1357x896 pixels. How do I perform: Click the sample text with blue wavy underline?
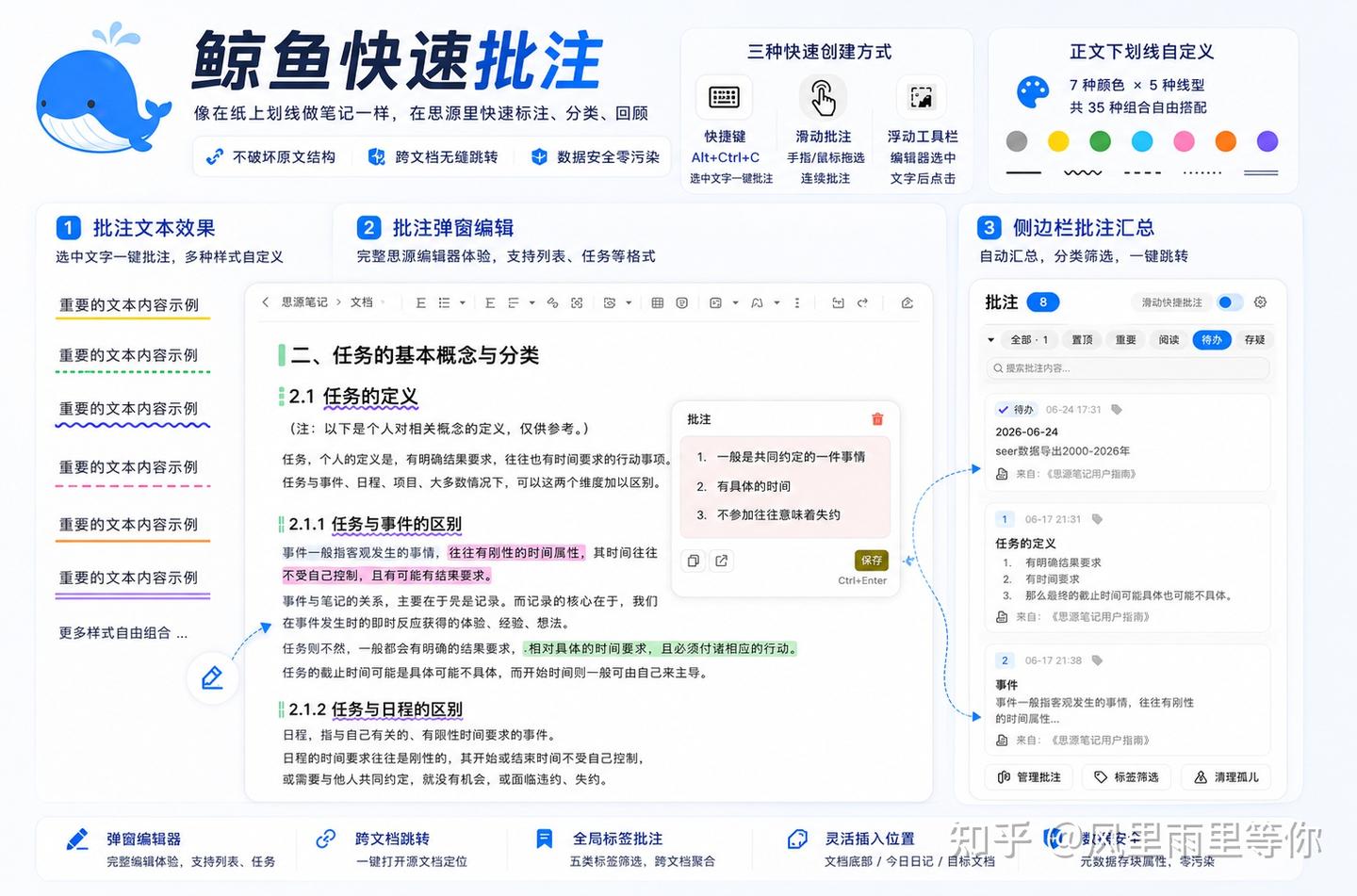tap(129, 409)
